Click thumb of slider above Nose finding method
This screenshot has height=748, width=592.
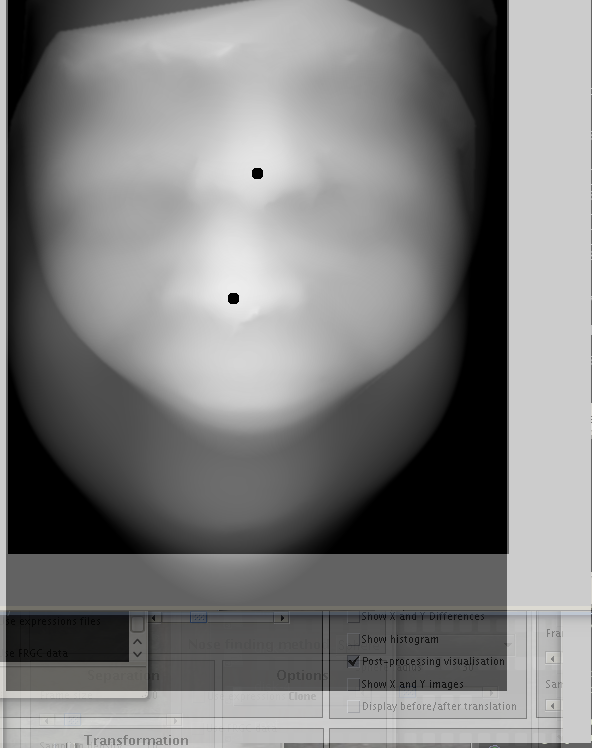198,617
